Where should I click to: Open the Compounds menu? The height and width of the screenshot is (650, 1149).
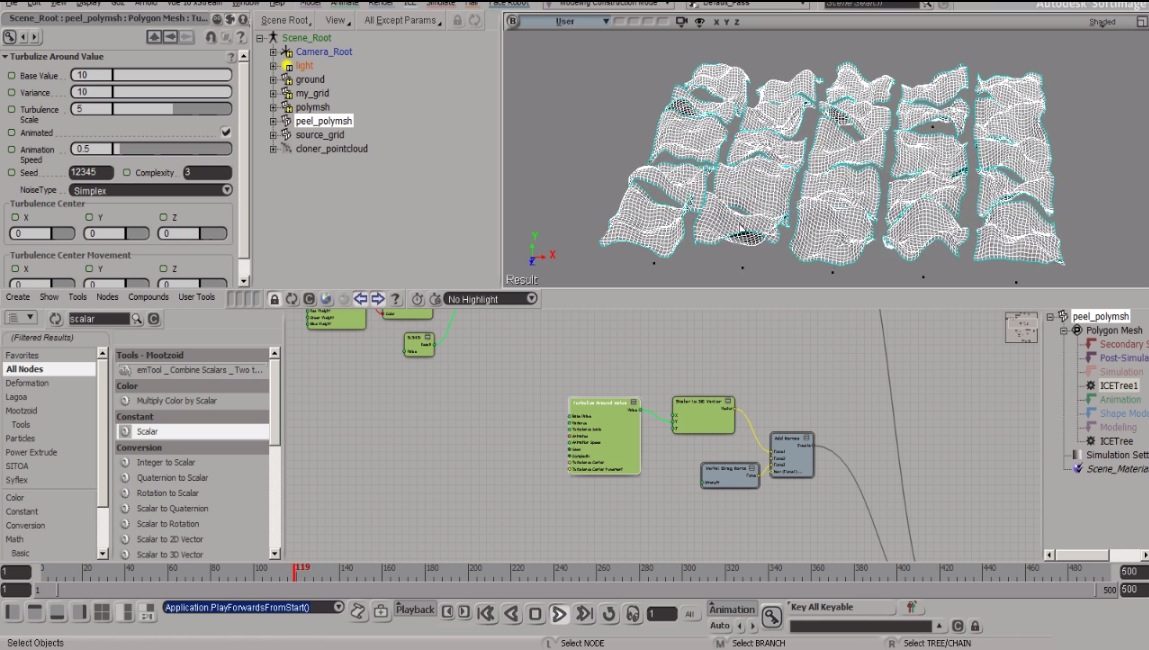point(148,297)
